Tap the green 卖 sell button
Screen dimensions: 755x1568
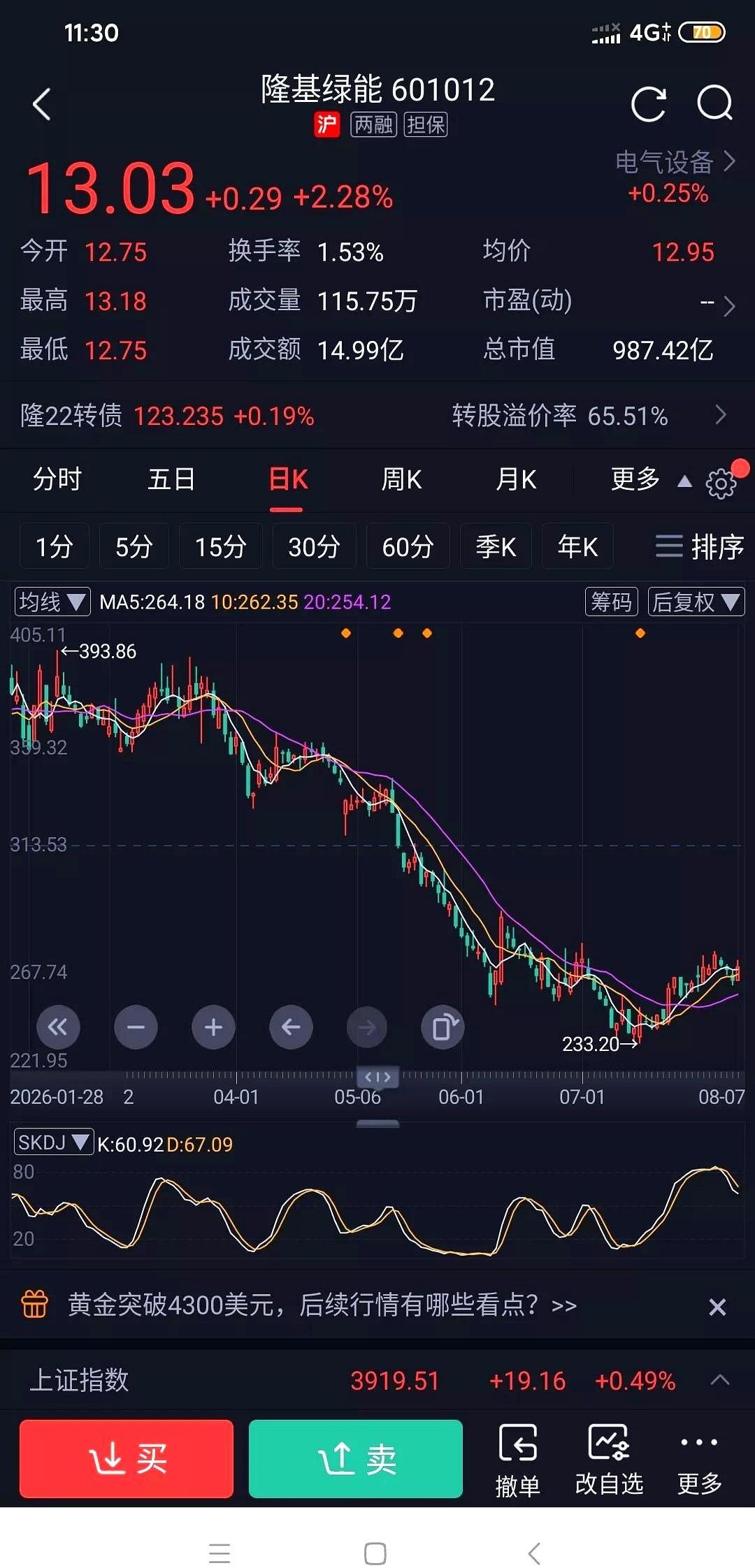[356, 1459]
